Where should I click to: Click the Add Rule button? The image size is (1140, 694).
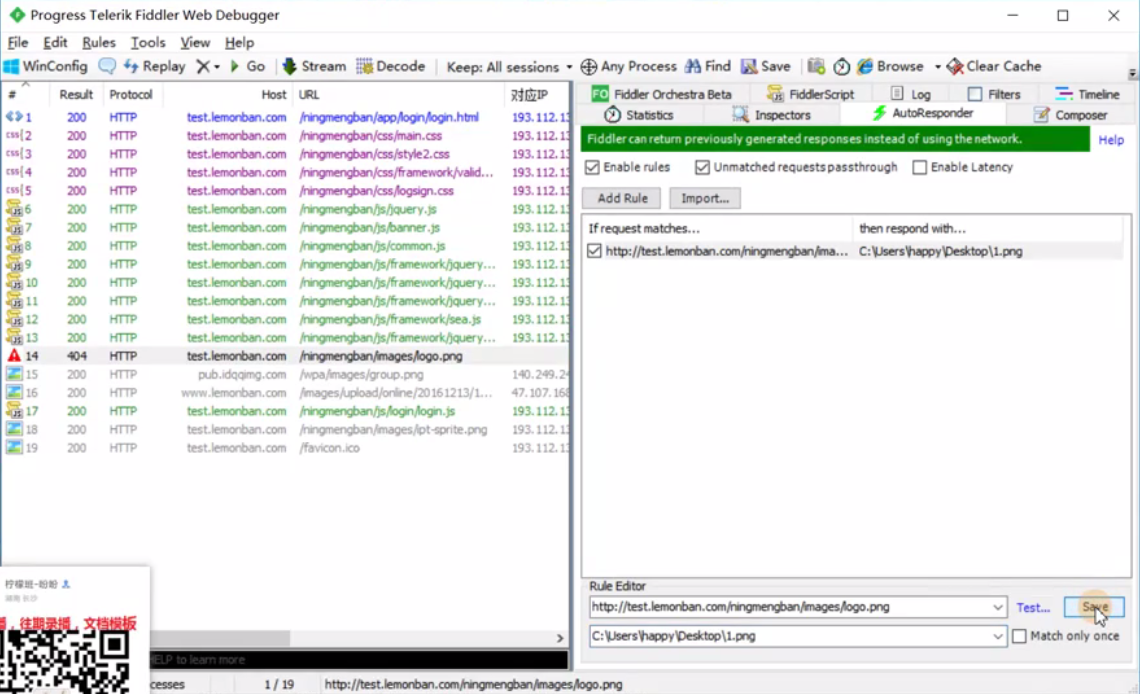(622, 198)
